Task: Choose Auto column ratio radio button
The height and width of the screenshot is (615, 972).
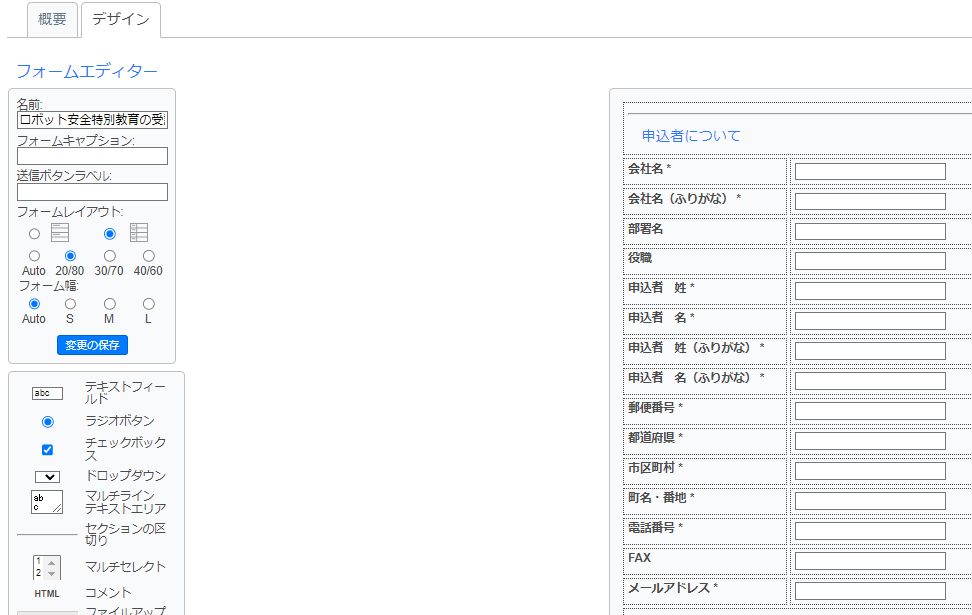Action: point(34,255)
